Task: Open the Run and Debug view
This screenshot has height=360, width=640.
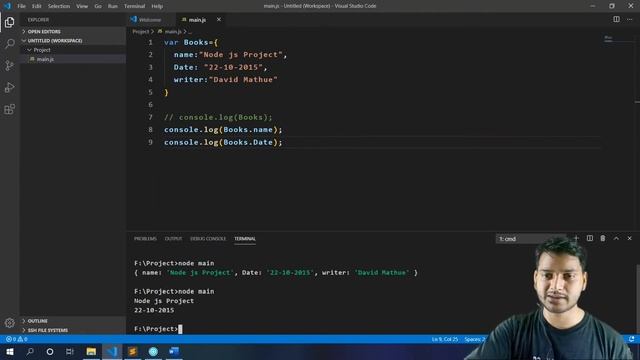Action: pos(9,87)
